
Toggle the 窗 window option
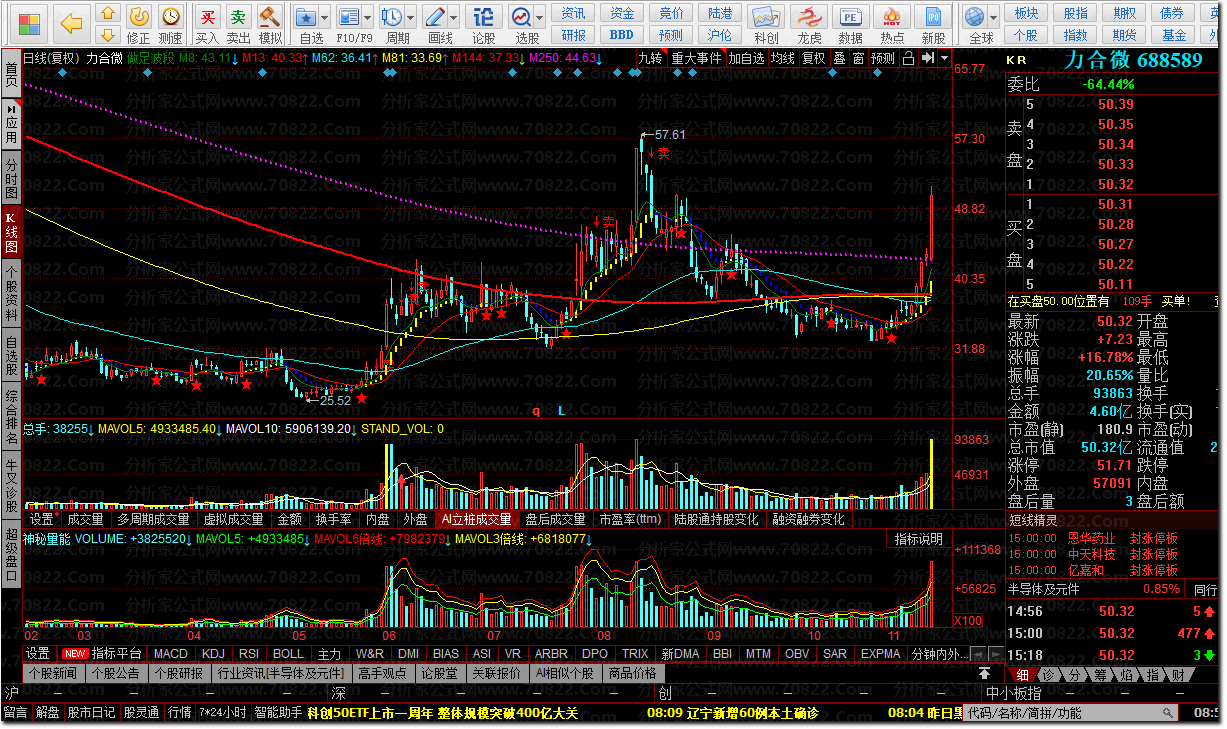[858, 58]
